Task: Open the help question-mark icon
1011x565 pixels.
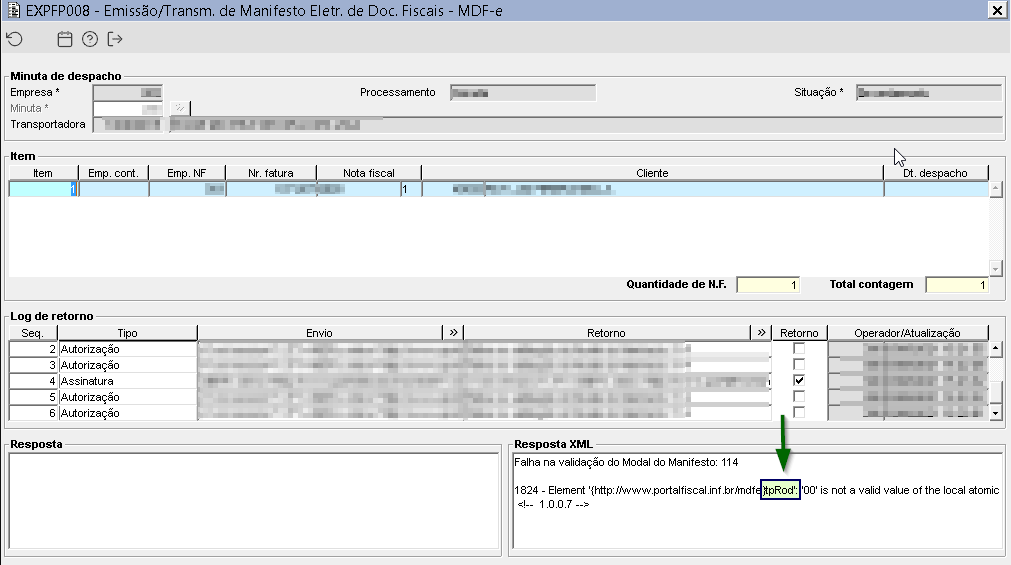Action: pos(90,39)
